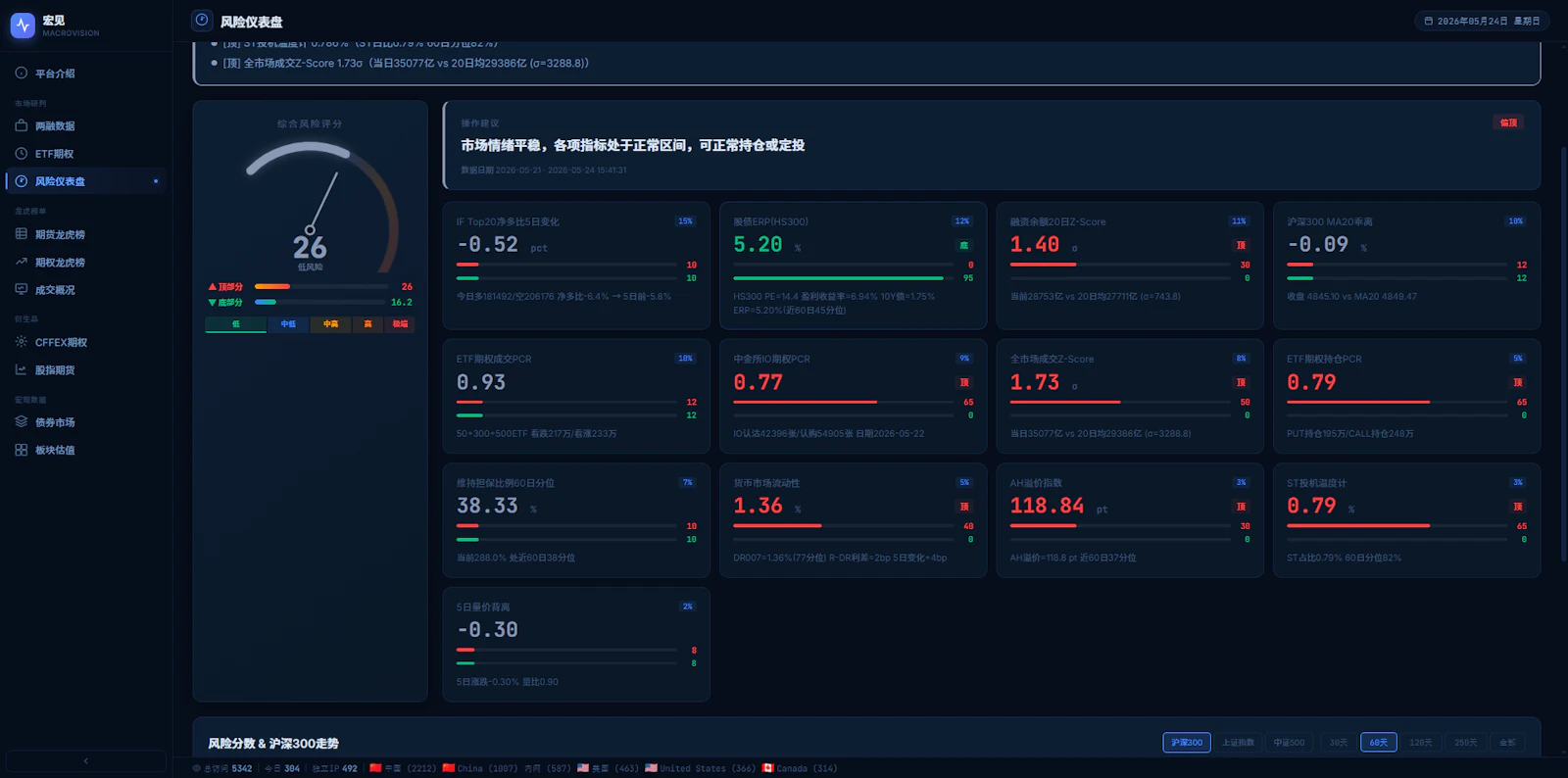Click the 全市场成交Z-Score value 1.73
The image size is (1568, 778).
pos(1035,382)
